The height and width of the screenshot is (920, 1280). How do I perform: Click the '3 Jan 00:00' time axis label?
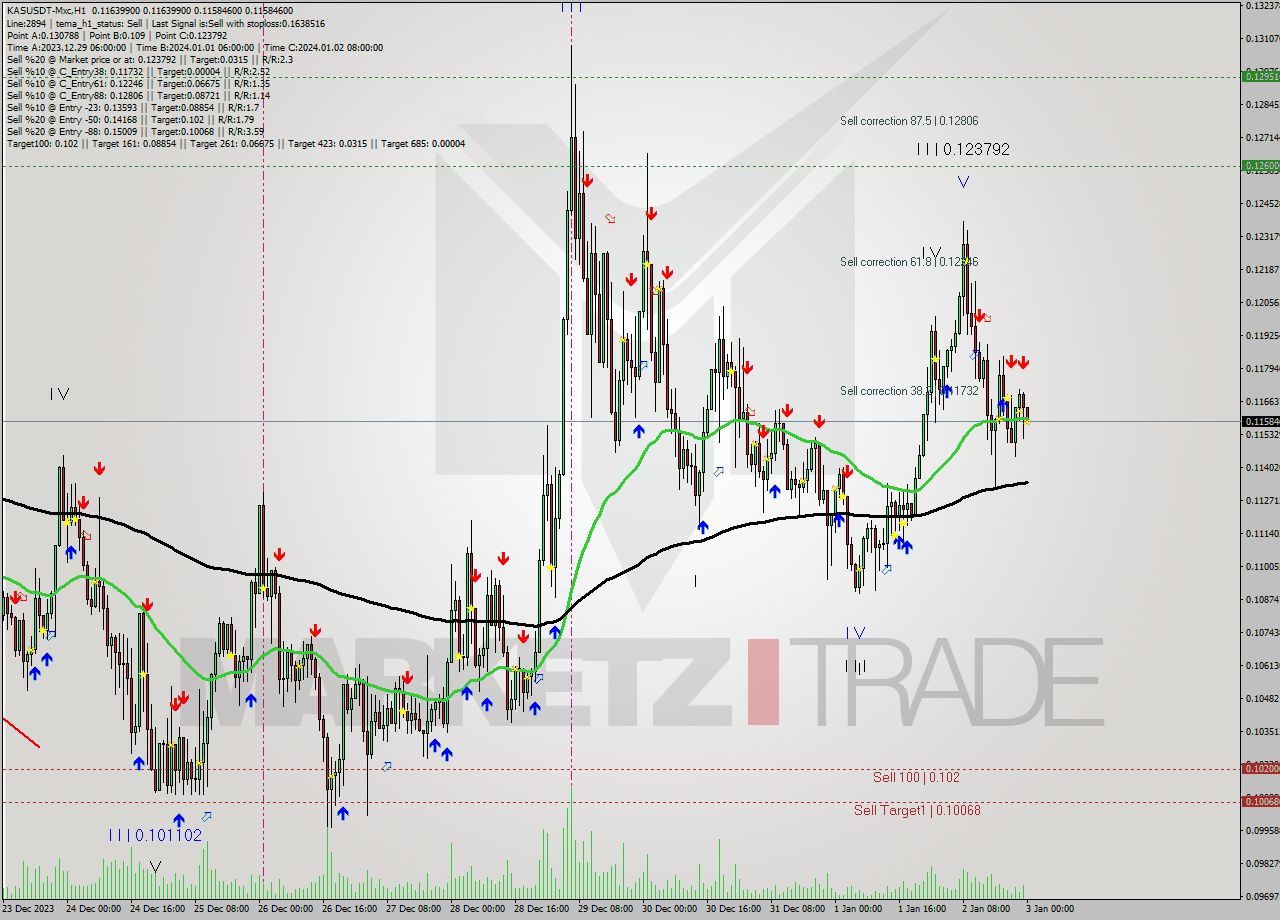(x=1049, y=909)
